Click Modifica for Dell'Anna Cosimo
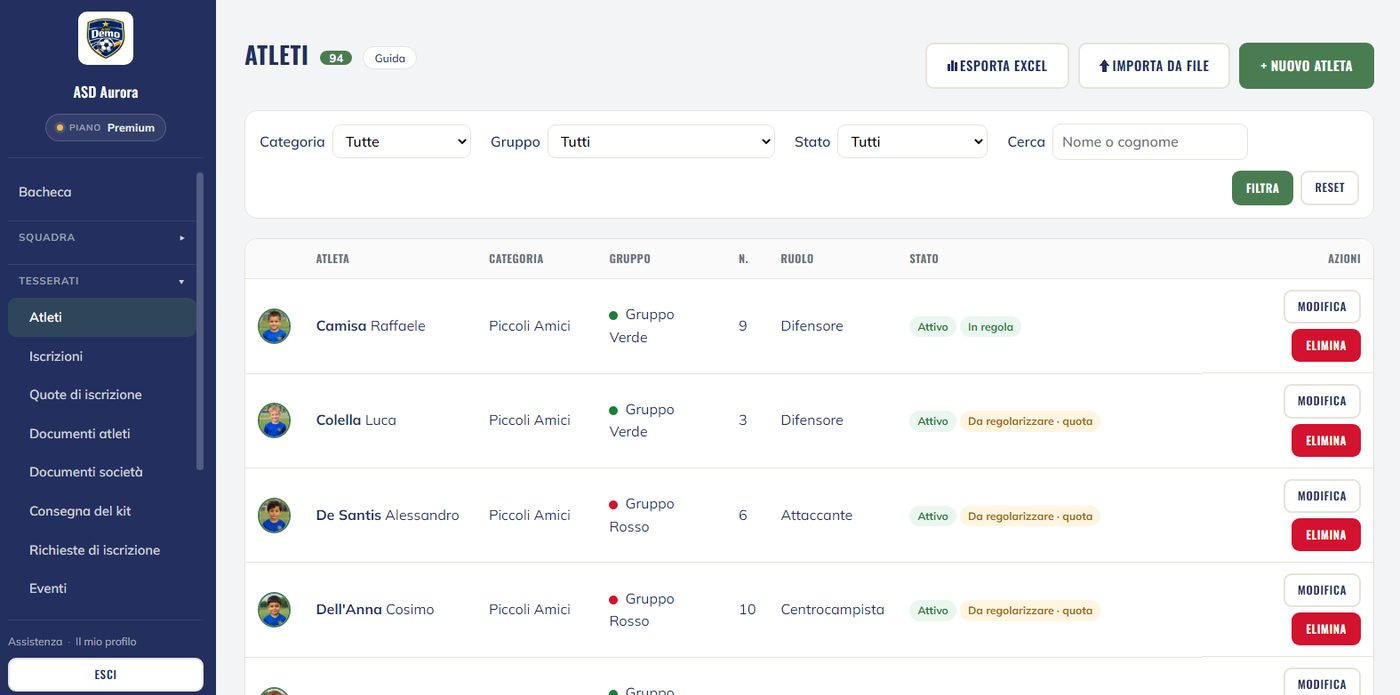This screenshot has height=695, width=1400. click(x=1322, y=590)
